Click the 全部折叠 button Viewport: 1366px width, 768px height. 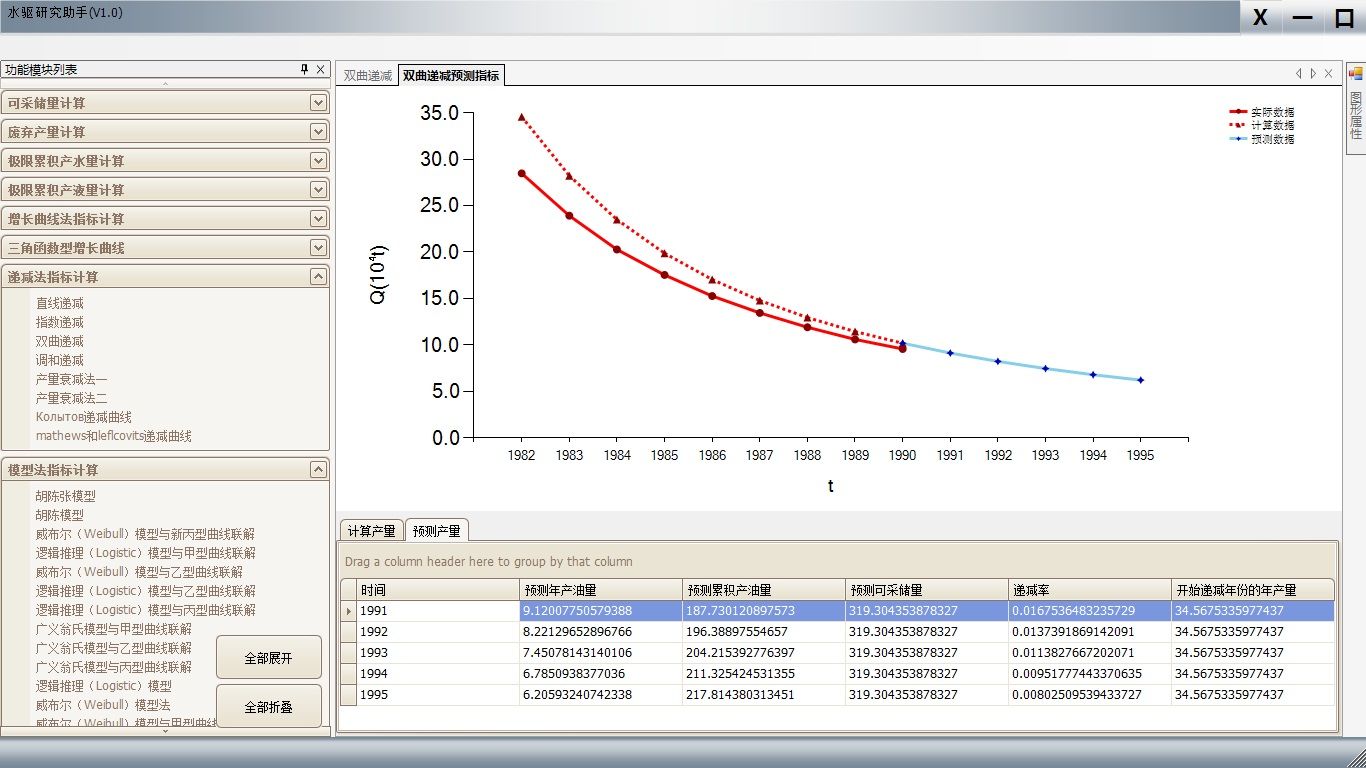pyautogui.click(x=269, y=707)
